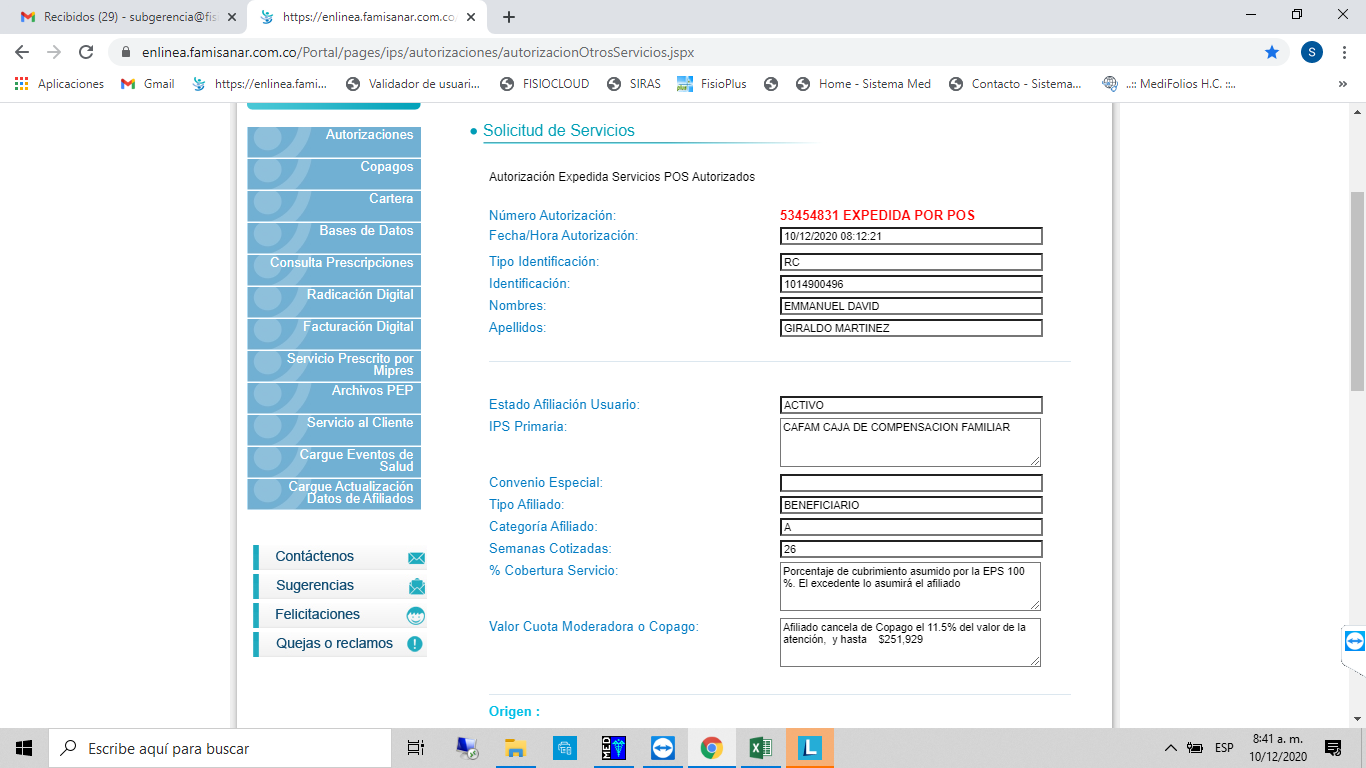Show hidden system tray icons
The width and height of the screenshot is (1366, 768).
coord(1169,748)
